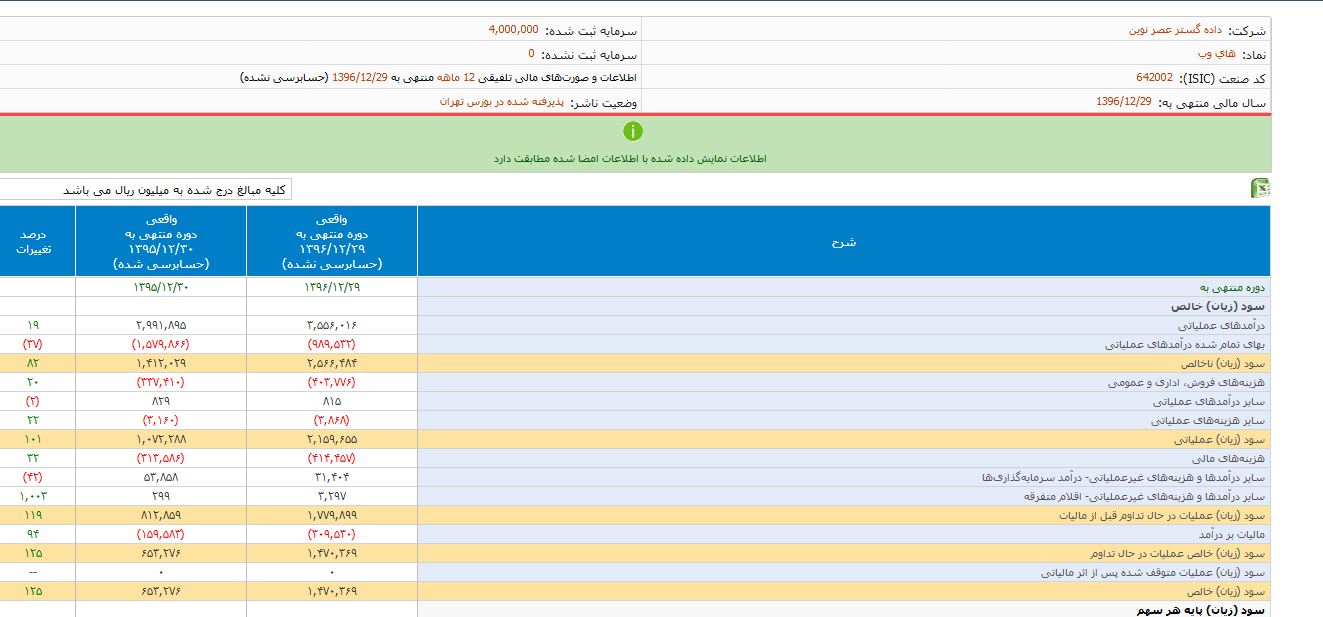Click the شرح column header

click(x=844, y=242)
